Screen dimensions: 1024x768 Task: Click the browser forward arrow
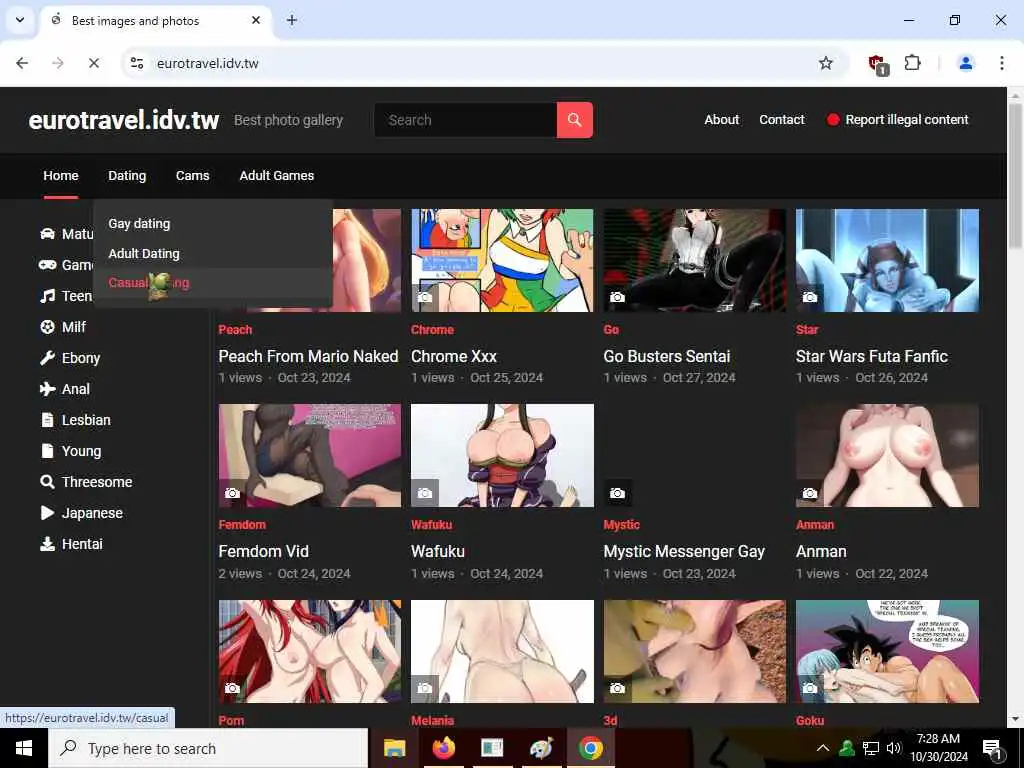click(57, 63)
